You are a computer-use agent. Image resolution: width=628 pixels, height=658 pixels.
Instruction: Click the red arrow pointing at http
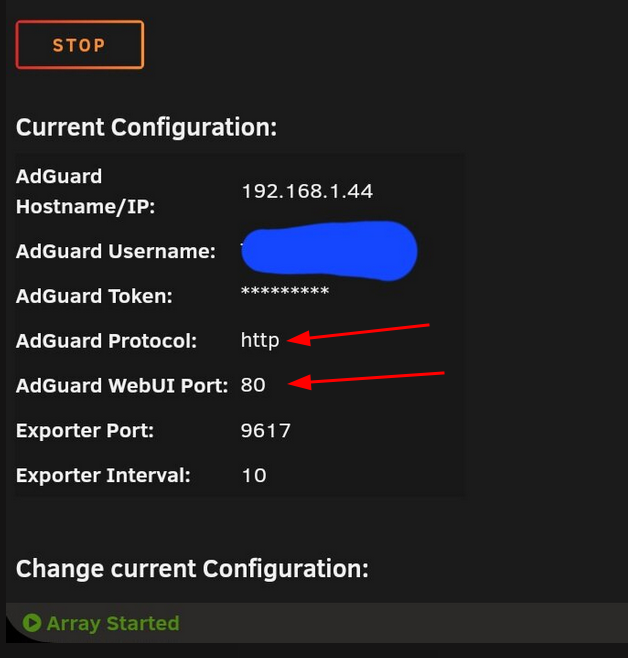(x=358, y=334)
